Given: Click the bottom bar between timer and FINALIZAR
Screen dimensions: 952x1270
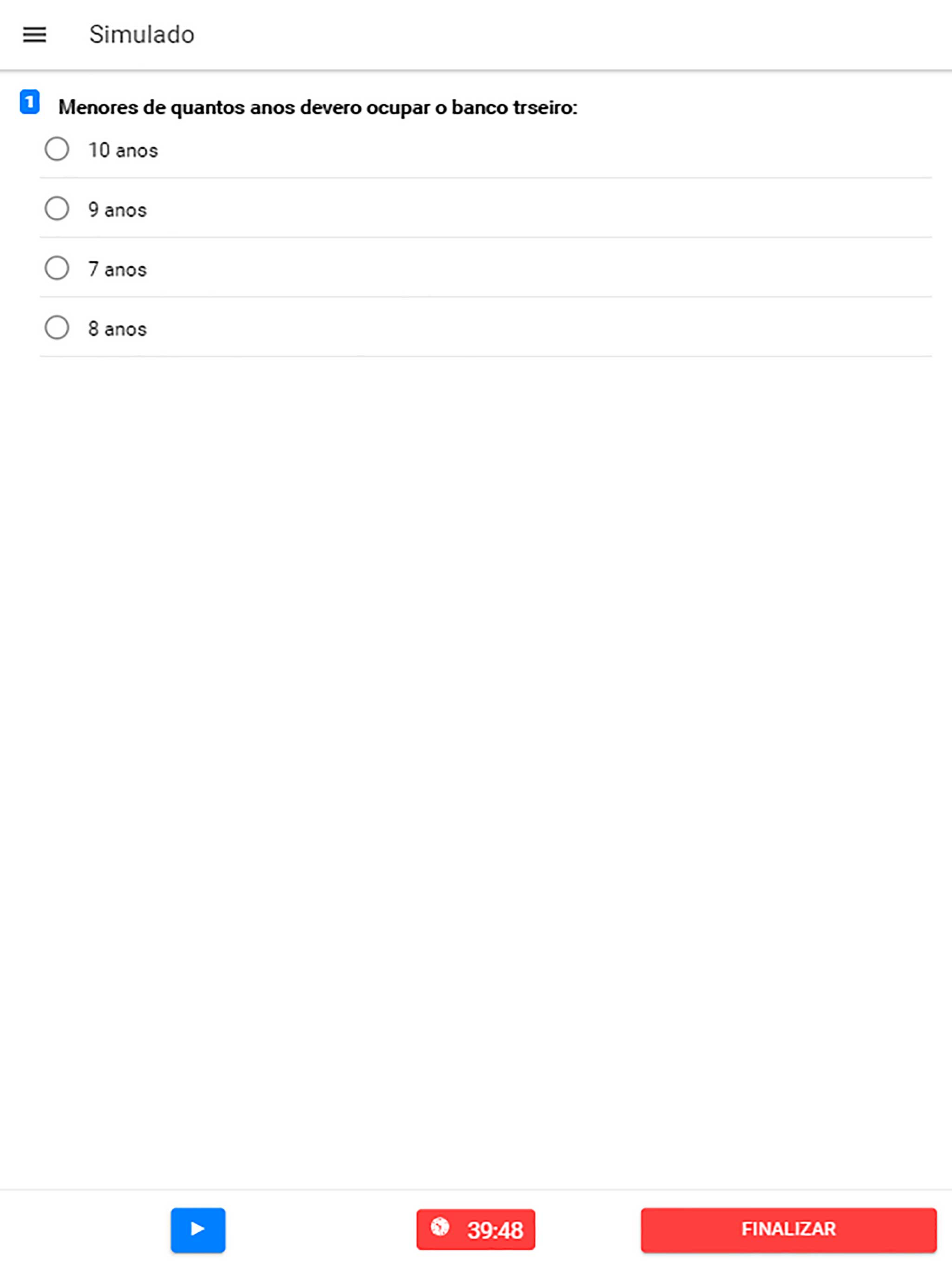Looking at the screenshot, I should coord(588,1229).
